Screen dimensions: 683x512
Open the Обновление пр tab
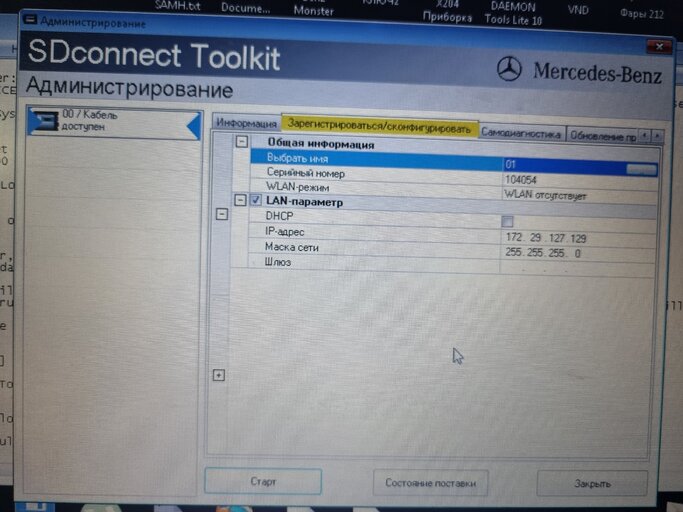(602, 136)
